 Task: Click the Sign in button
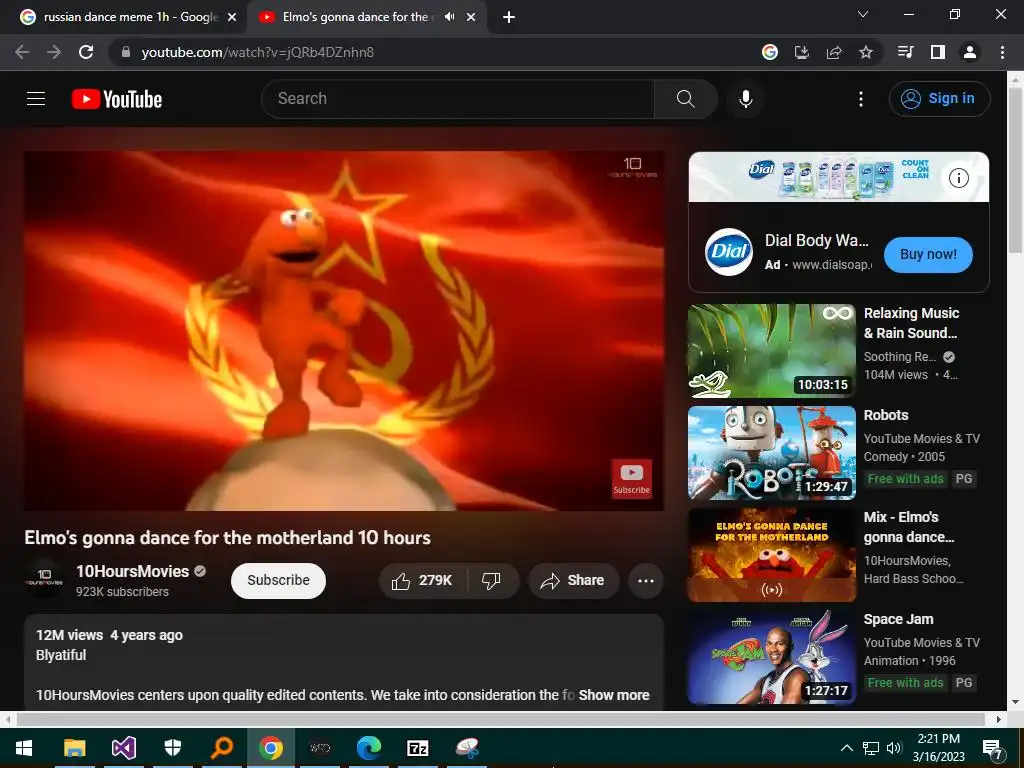coord(939,99)
